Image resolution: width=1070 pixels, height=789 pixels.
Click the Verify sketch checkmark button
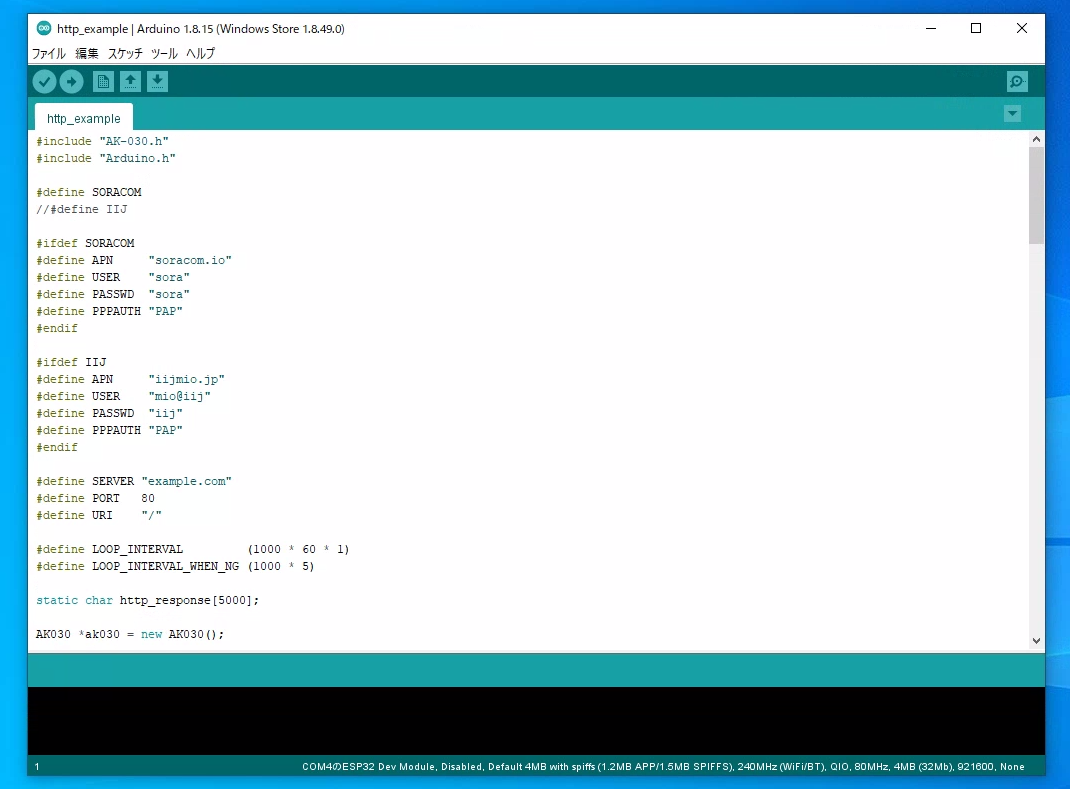44,82
